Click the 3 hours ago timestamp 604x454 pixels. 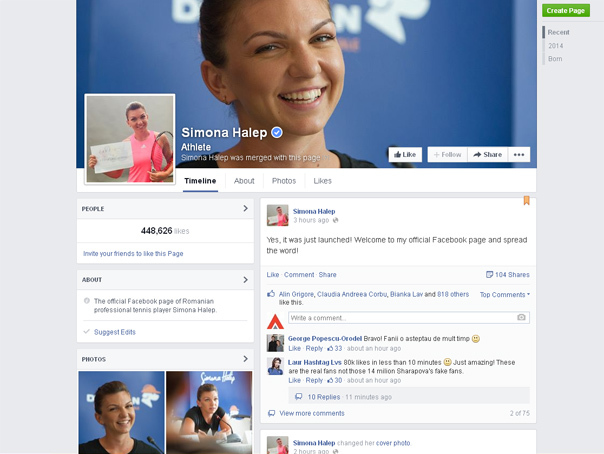[x=311, y=220]
